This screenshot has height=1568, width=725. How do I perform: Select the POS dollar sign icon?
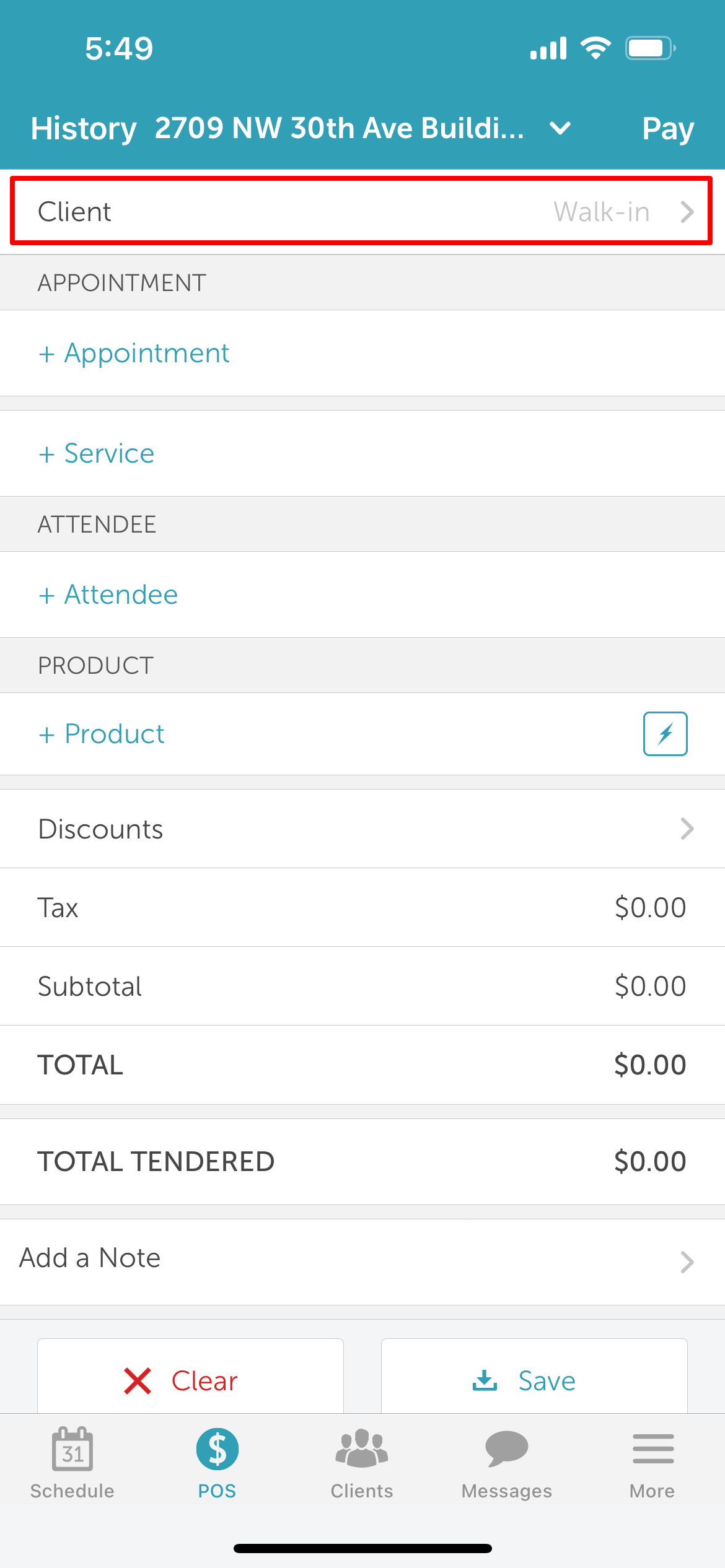click(217, 1449)
